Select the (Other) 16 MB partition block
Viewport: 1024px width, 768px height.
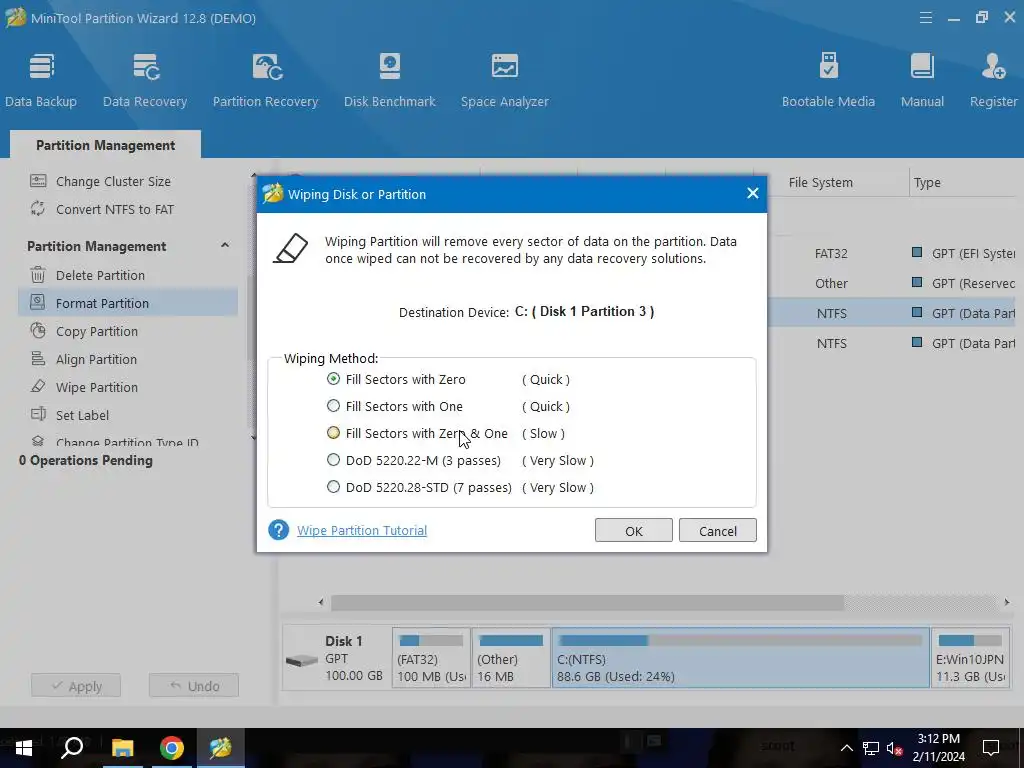pos(511,658)
